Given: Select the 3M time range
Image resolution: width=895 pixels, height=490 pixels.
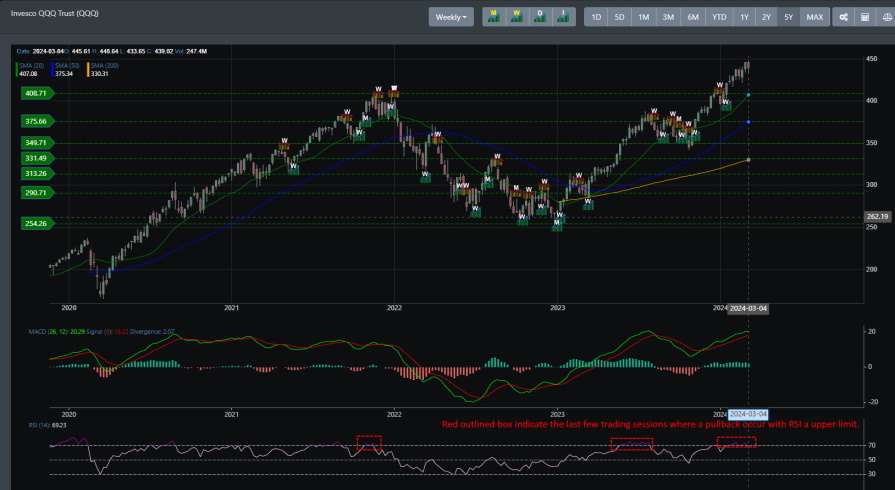Looking at the screenshot, I should (x=668, y=17).
